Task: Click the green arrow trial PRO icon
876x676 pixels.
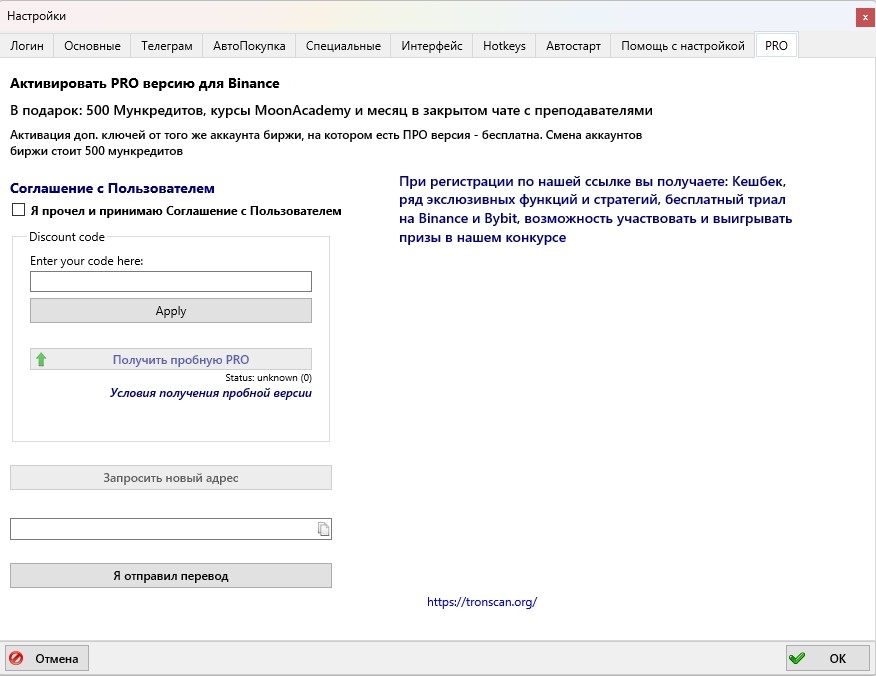Action: 41,360
